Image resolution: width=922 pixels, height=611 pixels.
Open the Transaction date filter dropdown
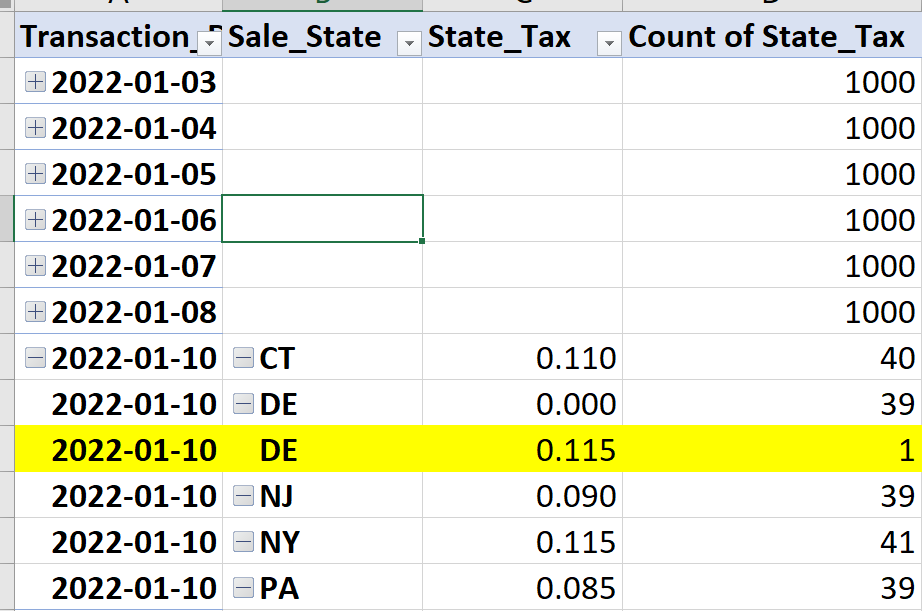pyautogui.click(x=209, y=43)
